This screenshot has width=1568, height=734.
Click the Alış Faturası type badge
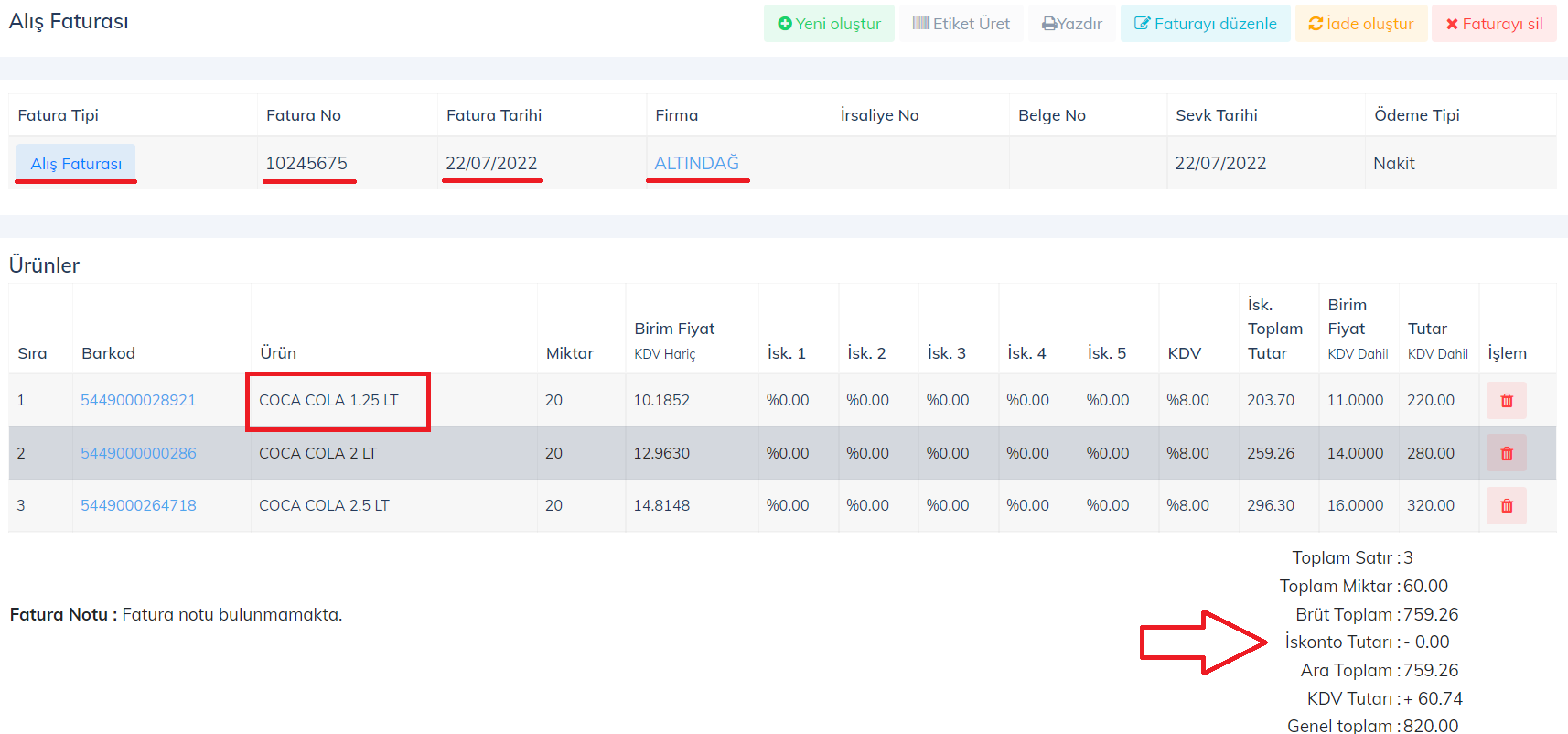pyautogui.click(x=76, y=163)
